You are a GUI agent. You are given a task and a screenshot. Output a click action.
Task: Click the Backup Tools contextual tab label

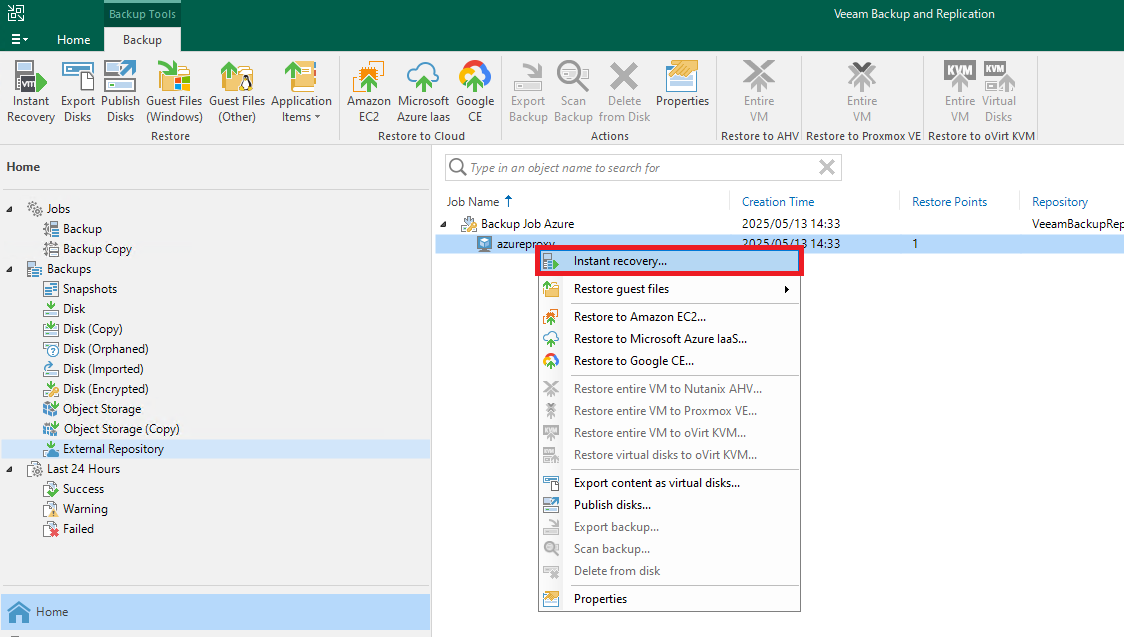click(142, 14)
